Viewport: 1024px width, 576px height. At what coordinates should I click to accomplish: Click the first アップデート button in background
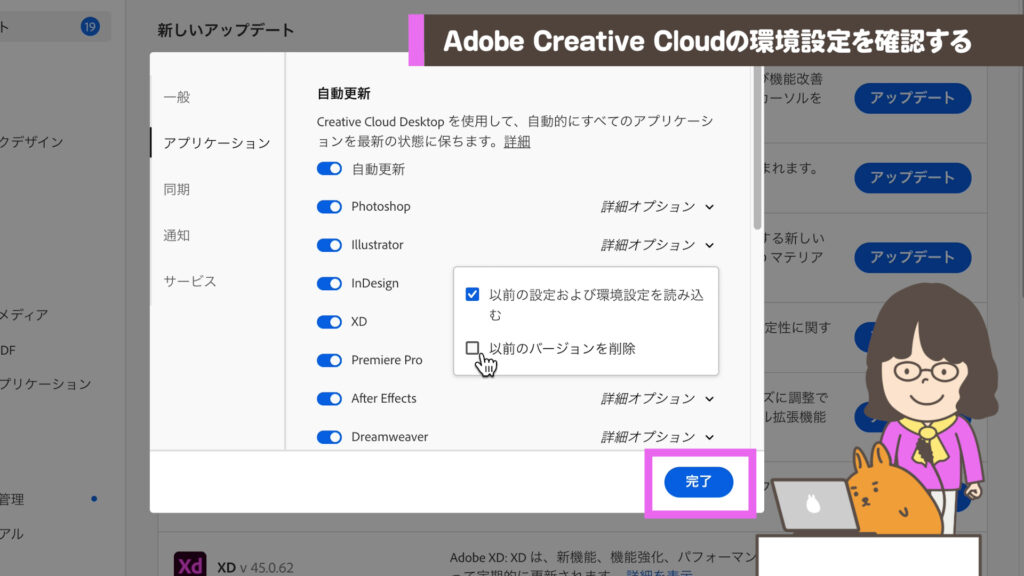point(912,98)
